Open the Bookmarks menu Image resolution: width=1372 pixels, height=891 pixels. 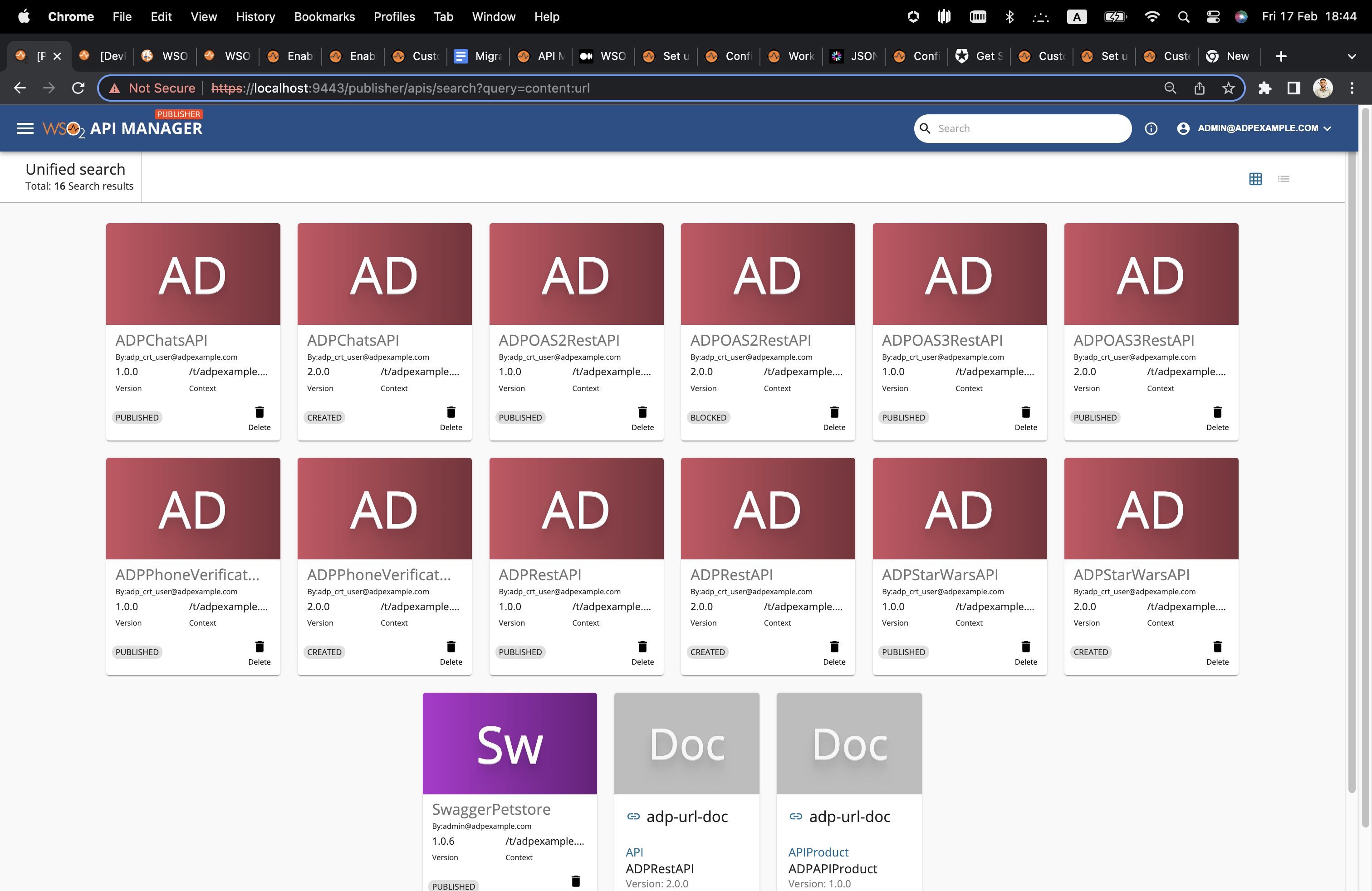click(324, 16)
